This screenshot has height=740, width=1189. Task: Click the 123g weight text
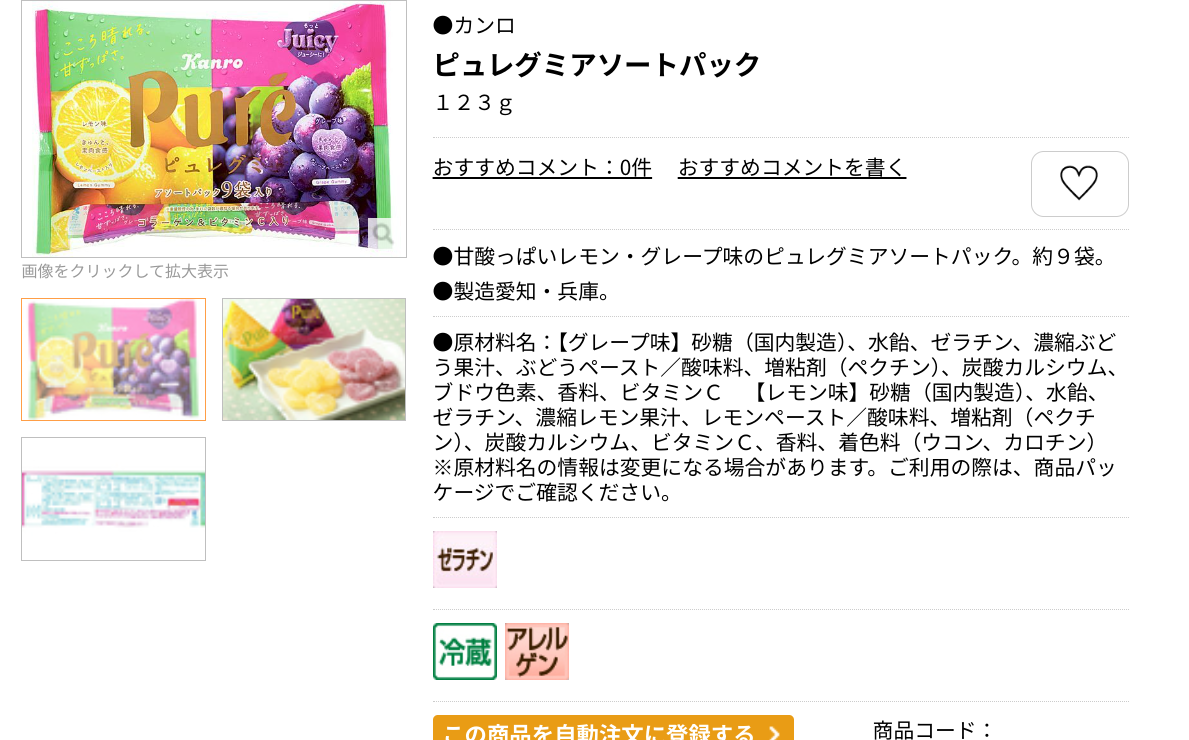tap(474, 102)
